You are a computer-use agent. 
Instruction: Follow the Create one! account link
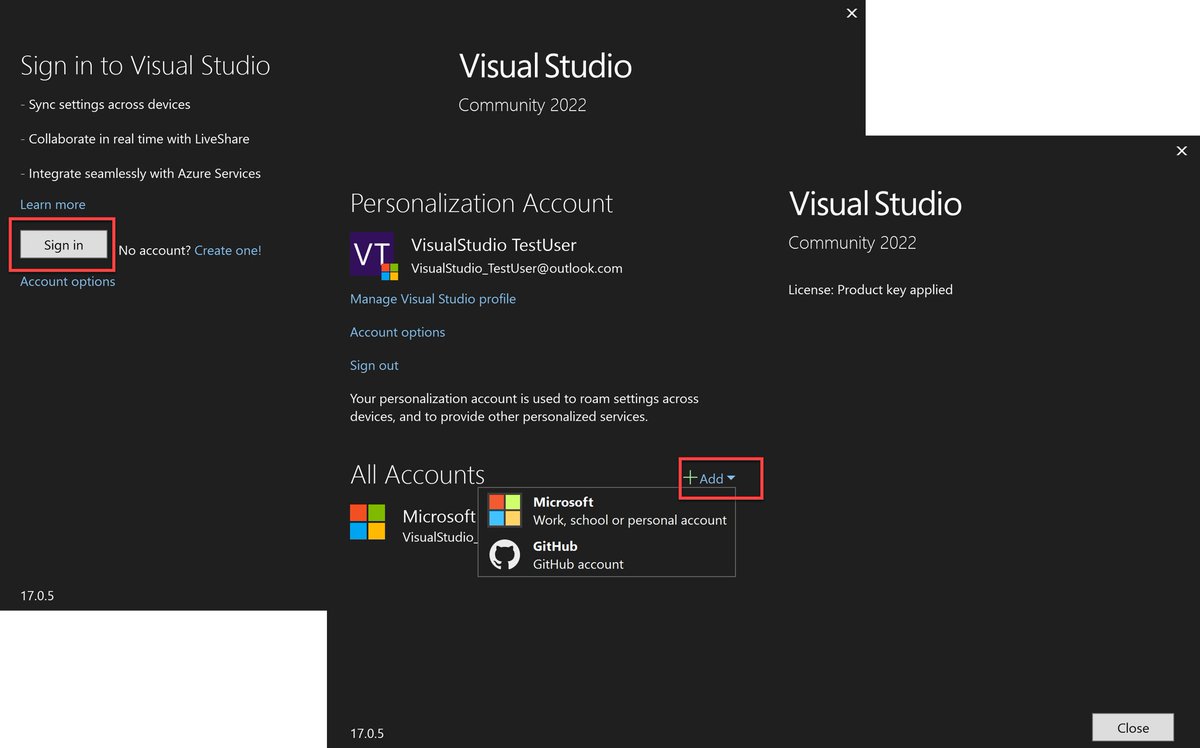[228, 250]
